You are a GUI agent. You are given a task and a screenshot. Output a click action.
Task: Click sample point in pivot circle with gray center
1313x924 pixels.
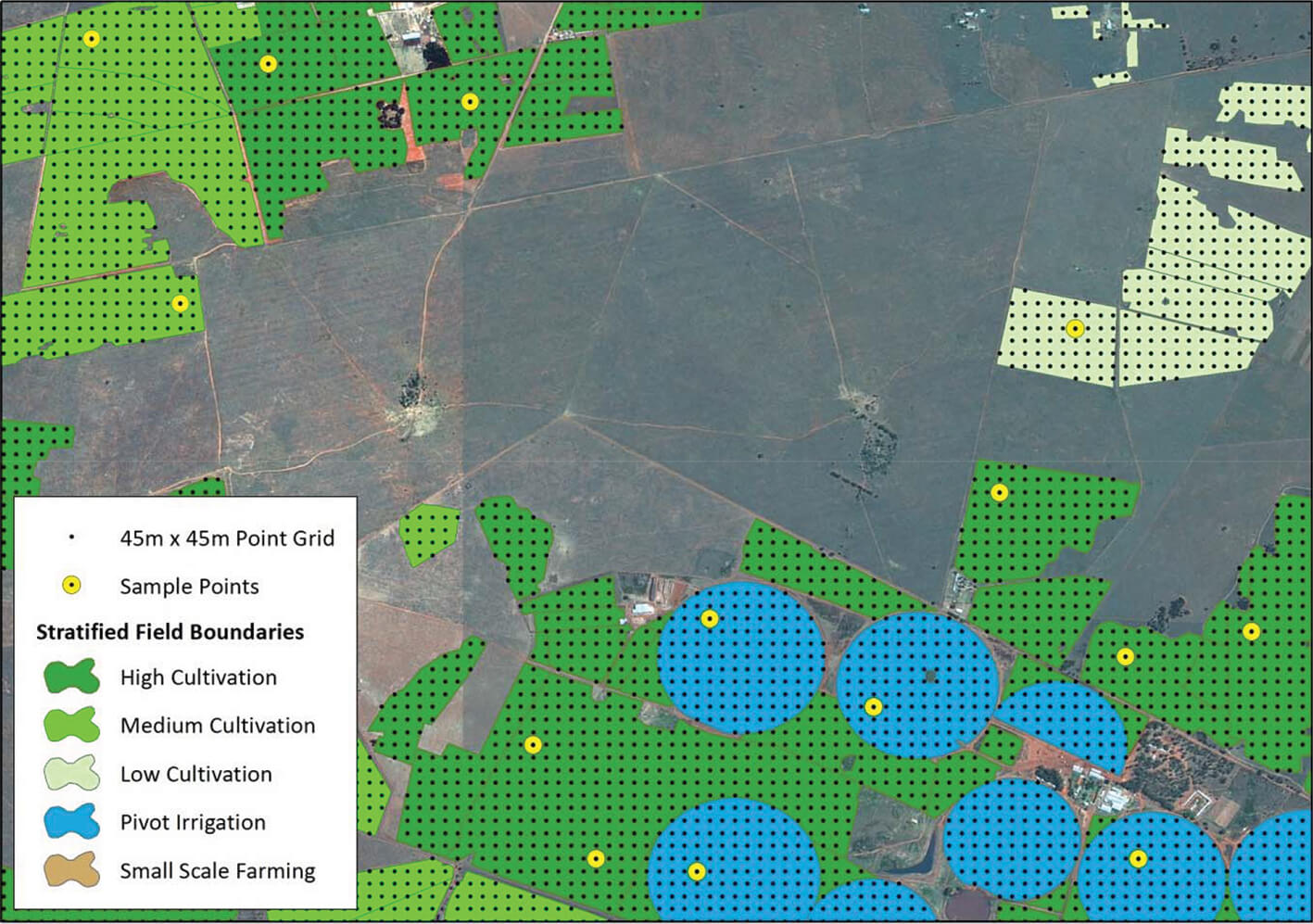pyautogui.click(x=873, y=707)
